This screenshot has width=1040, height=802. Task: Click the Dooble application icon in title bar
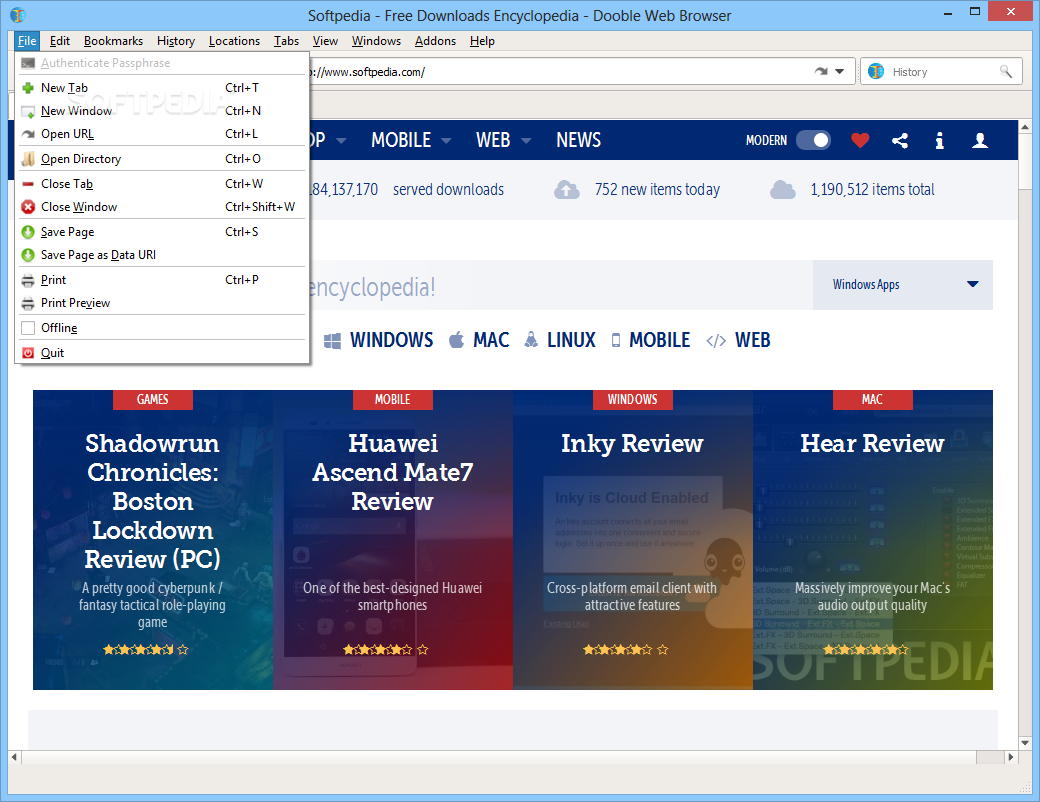pyautogui.click(x=18, y=15)
